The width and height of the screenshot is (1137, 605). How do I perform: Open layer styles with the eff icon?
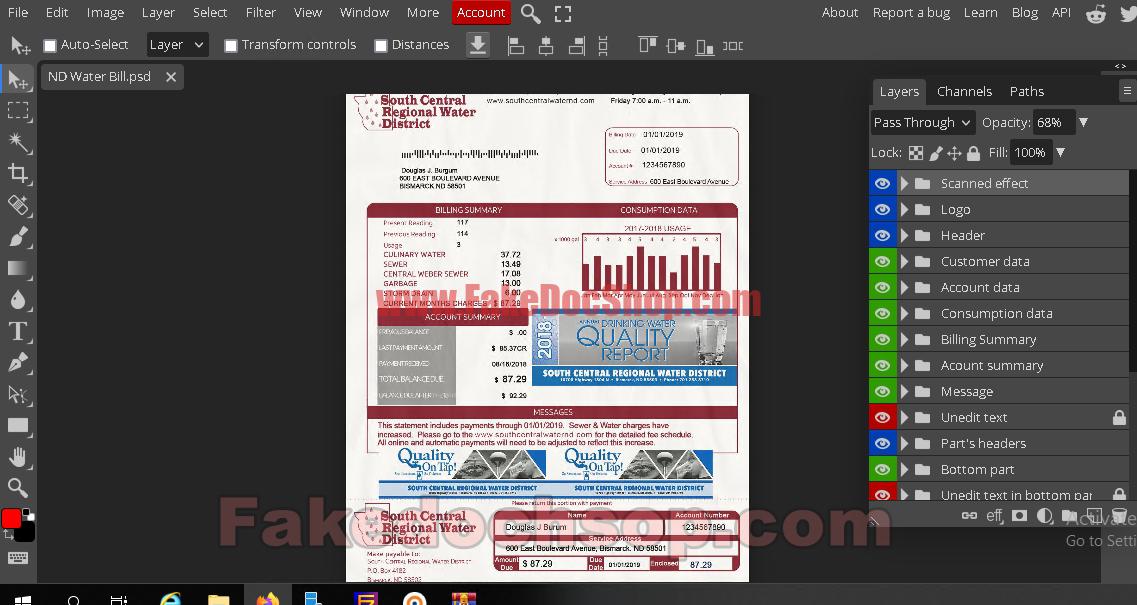point(996,516)
